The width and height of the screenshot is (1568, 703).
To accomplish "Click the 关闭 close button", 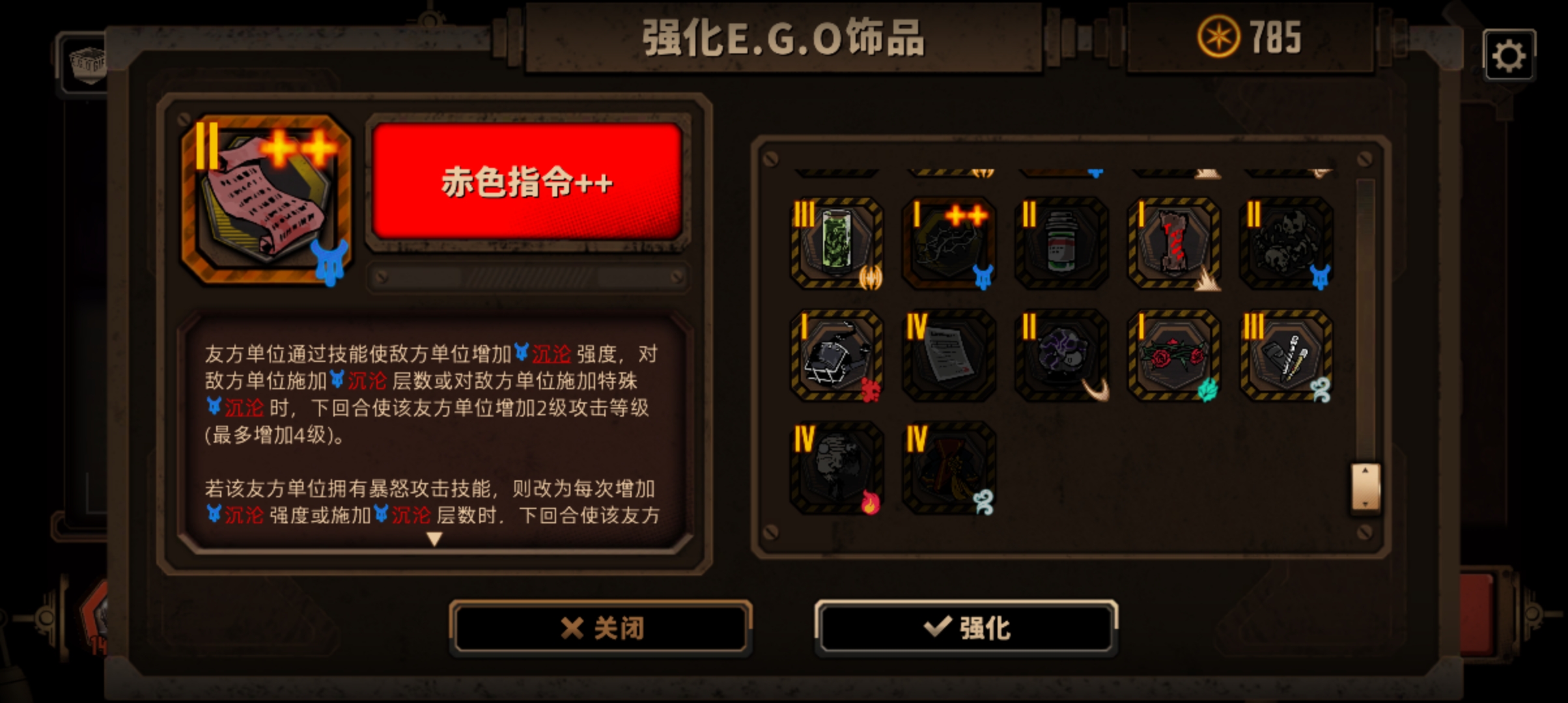I will click(x=601, y=627).
